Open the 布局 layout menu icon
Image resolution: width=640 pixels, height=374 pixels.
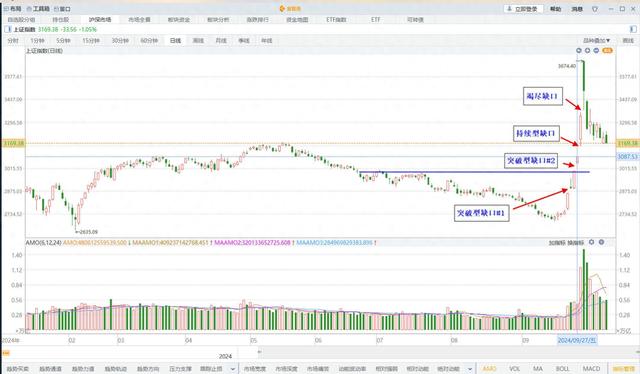[6, 9]
